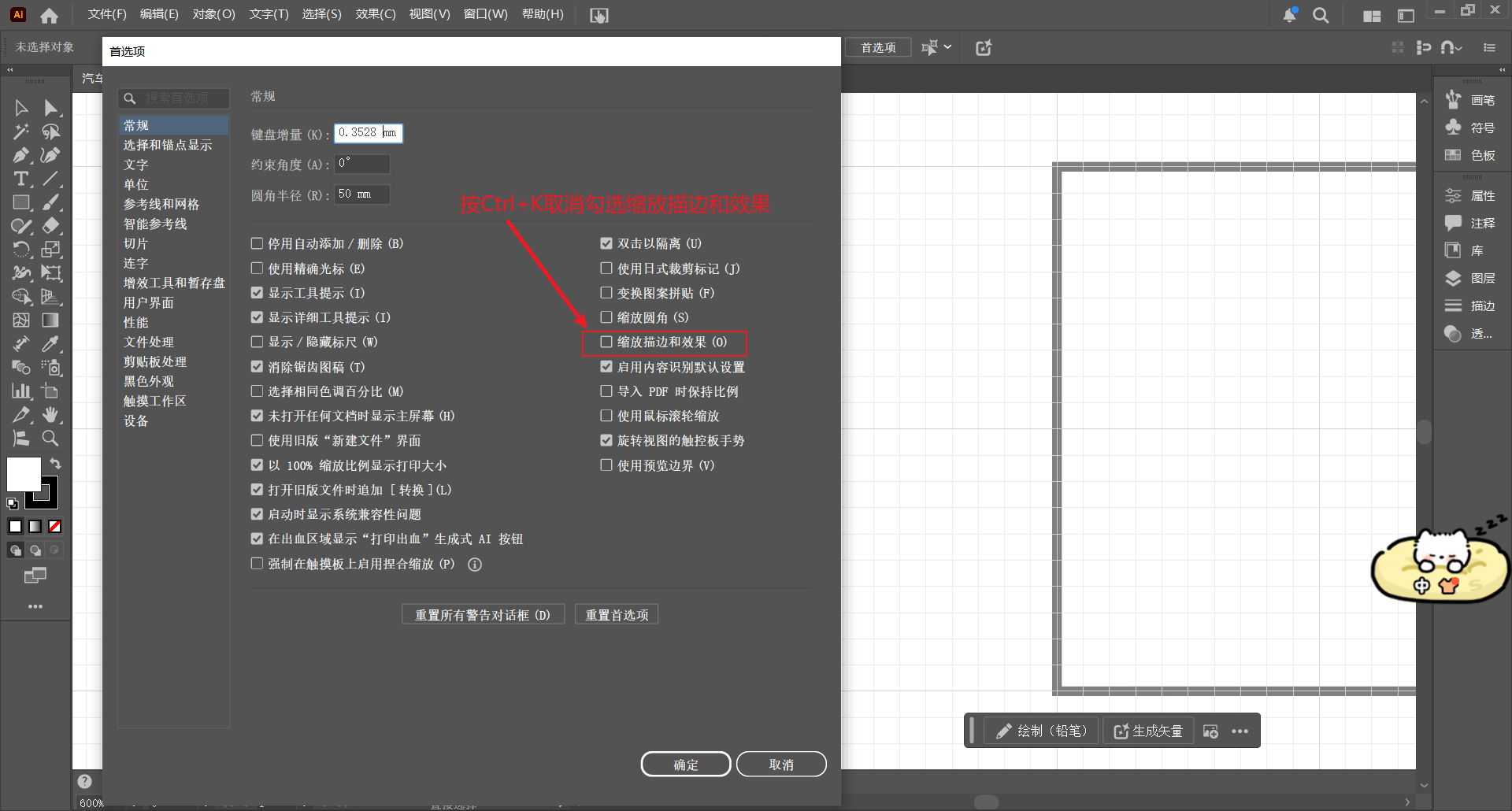The width and height of the screenshot is (1512, 811).
Task: Pick the Eyedropper tool
Action: (x=51, y=344)
